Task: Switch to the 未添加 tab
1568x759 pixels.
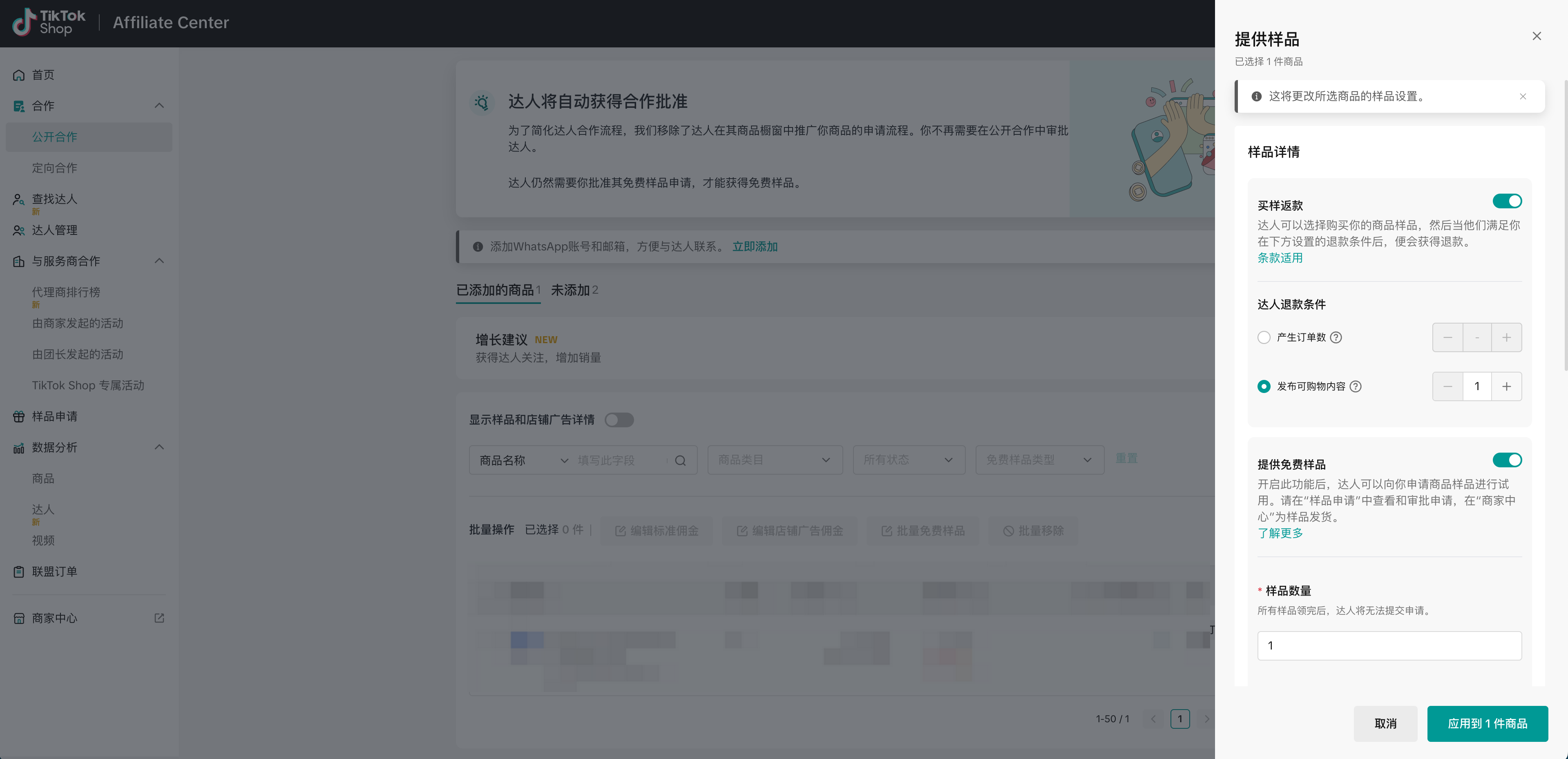Action: [x=570, y=290]
